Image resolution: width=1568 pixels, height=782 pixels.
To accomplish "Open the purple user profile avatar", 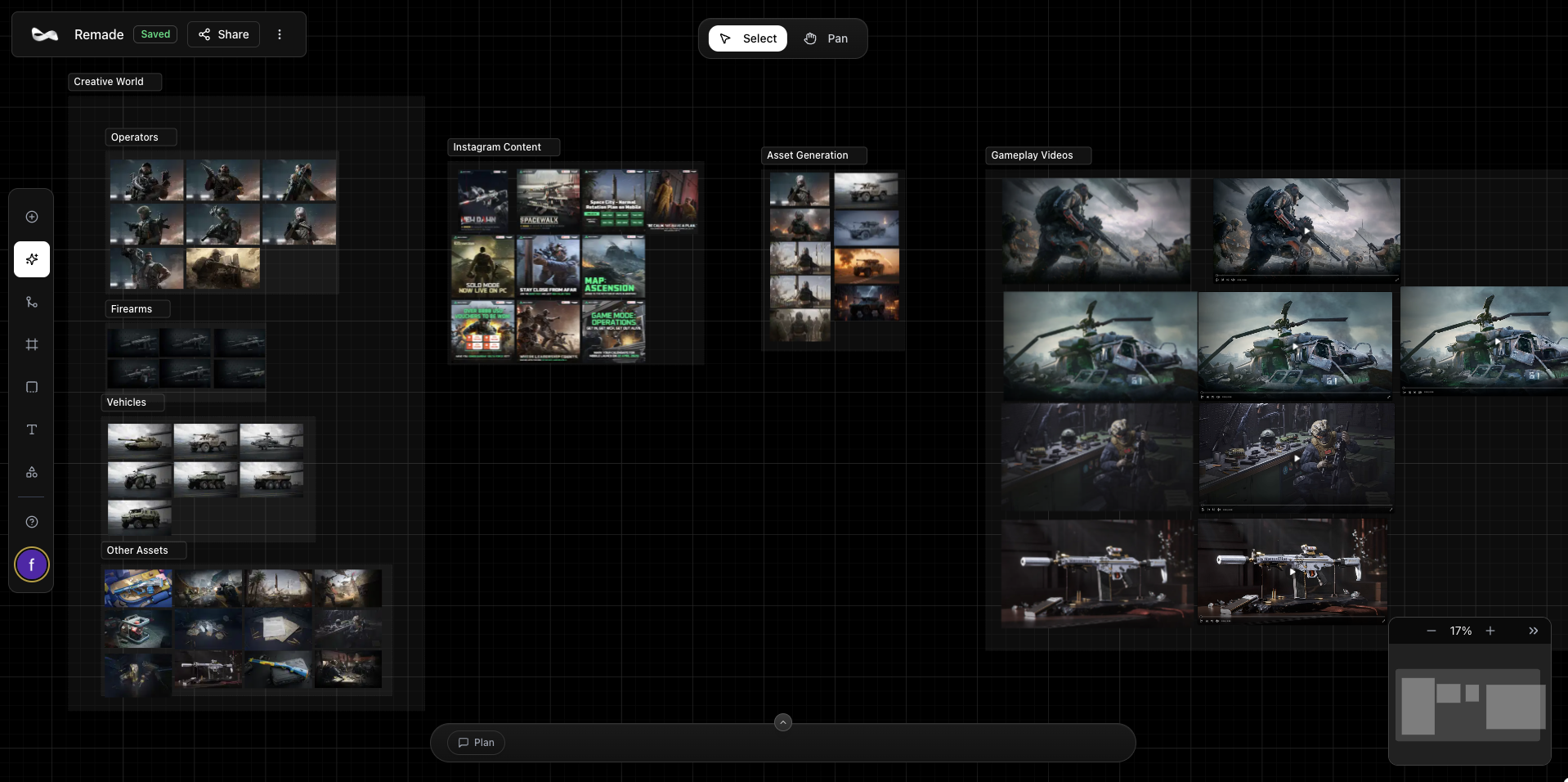I will click(x=32, y=564).
